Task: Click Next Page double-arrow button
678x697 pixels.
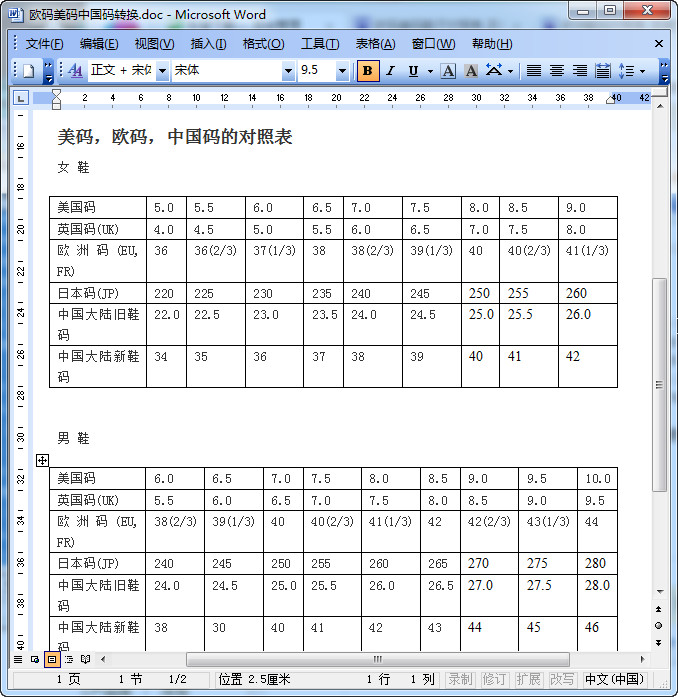Action: [x=659, y=643]
